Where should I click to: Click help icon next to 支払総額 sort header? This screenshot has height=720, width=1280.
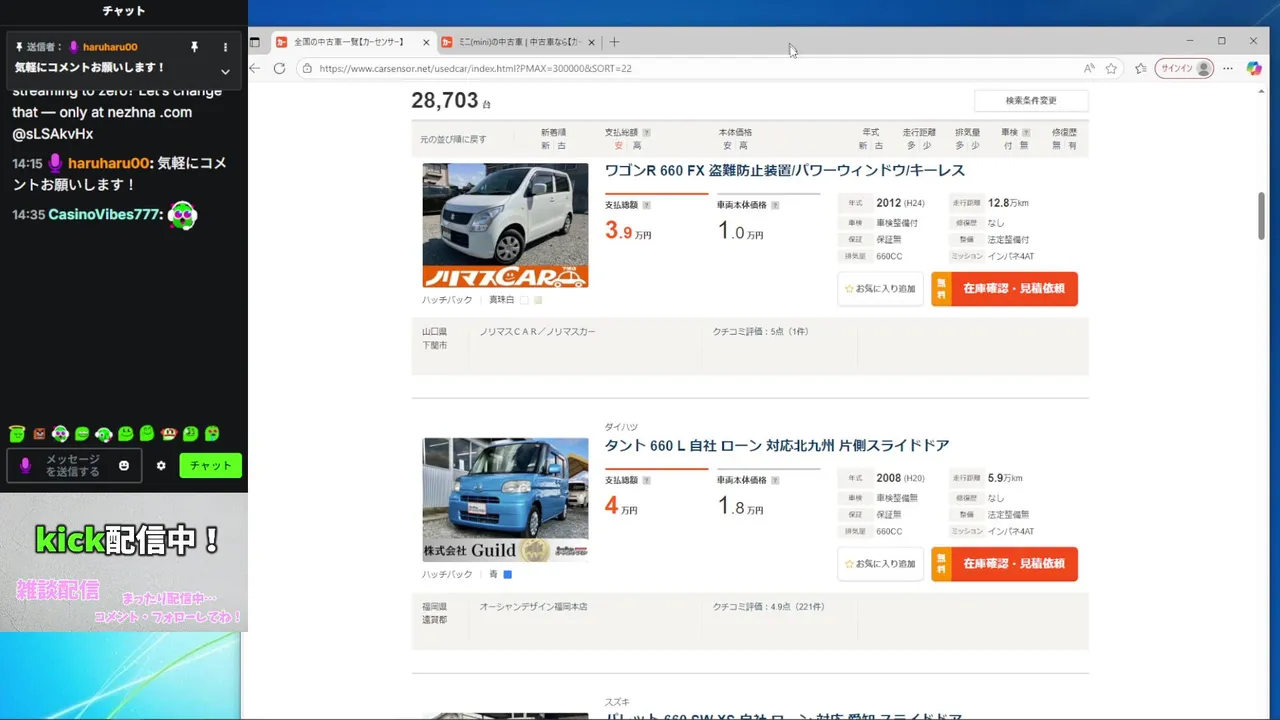coord(647,132)
